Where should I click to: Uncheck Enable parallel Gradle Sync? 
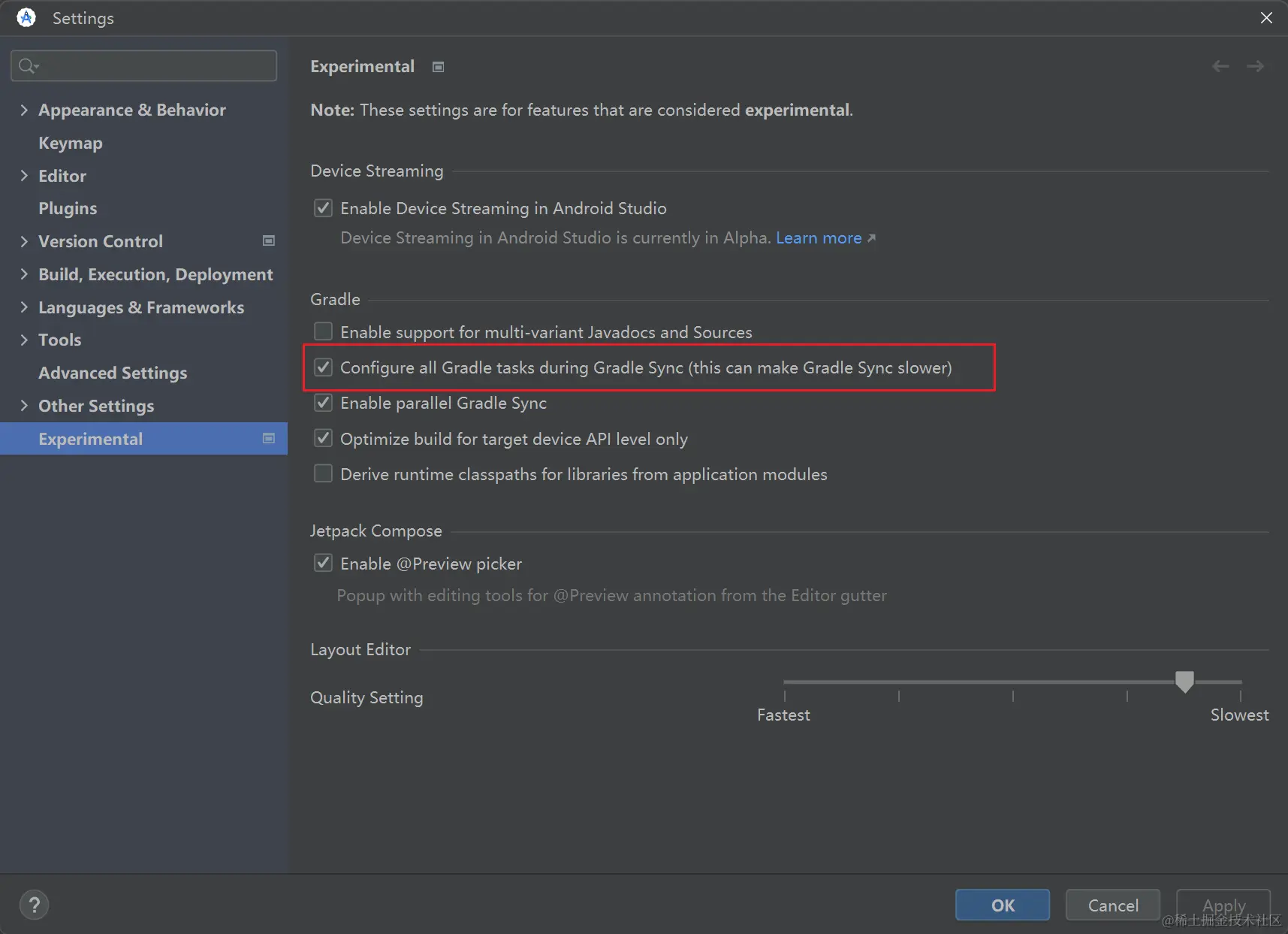pyautogui.click(x=324, y=403)
